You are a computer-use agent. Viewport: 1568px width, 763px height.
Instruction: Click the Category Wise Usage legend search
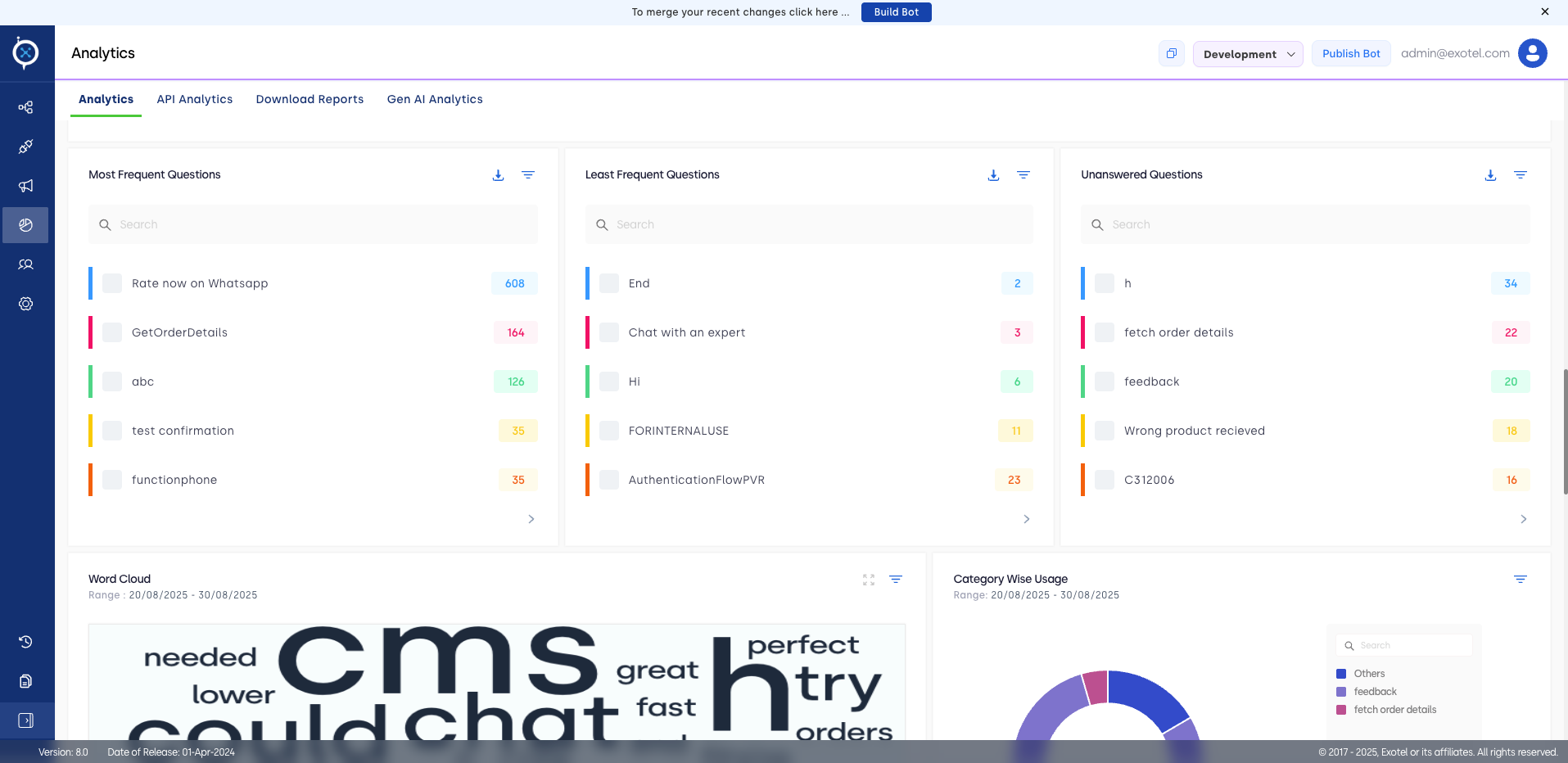pyautogui.click(x=1403, y=645)
